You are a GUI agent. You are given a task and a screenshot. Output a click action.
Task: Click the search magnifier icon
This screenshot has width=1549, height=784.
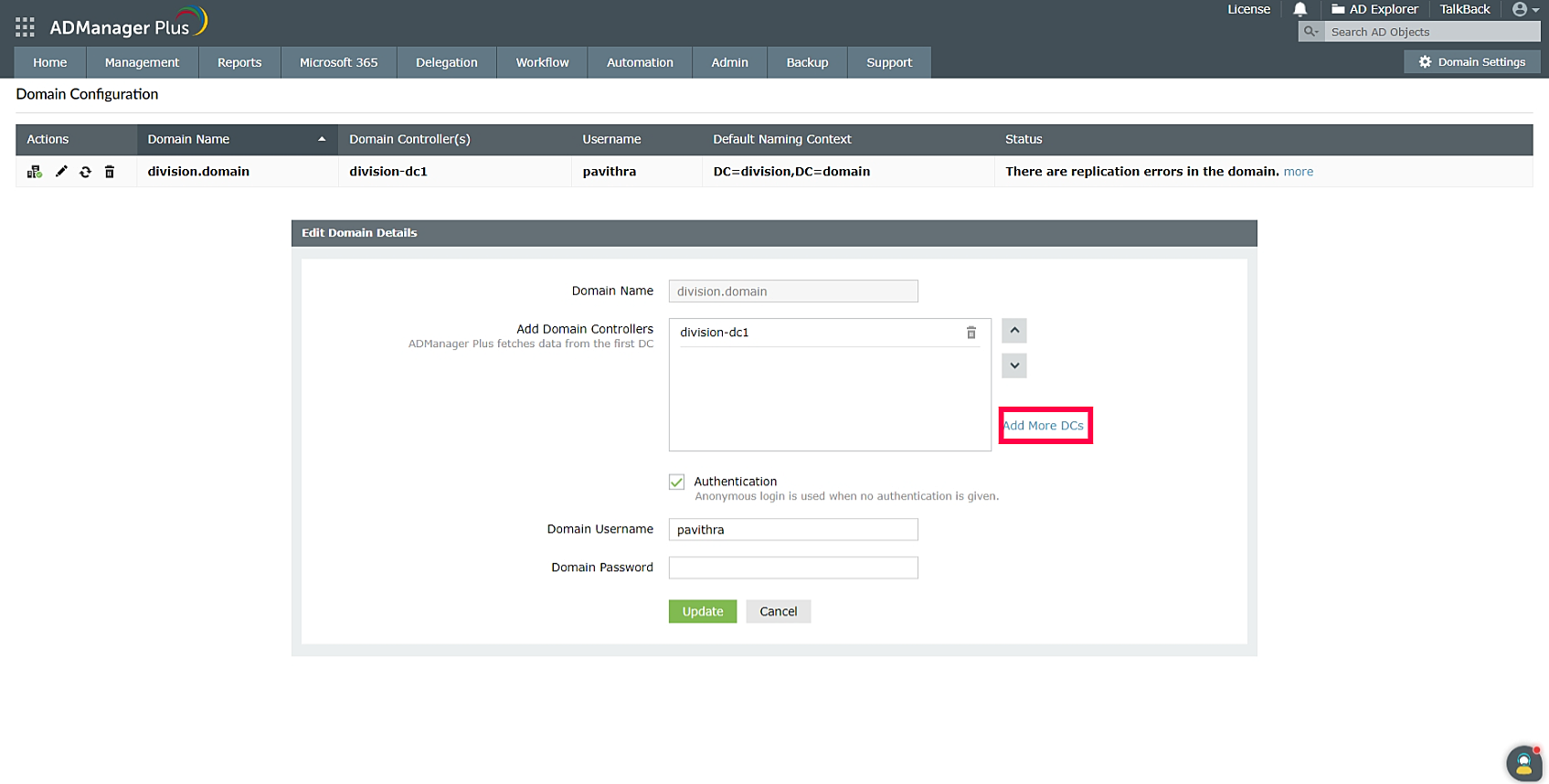click(x=1310, y=32)
